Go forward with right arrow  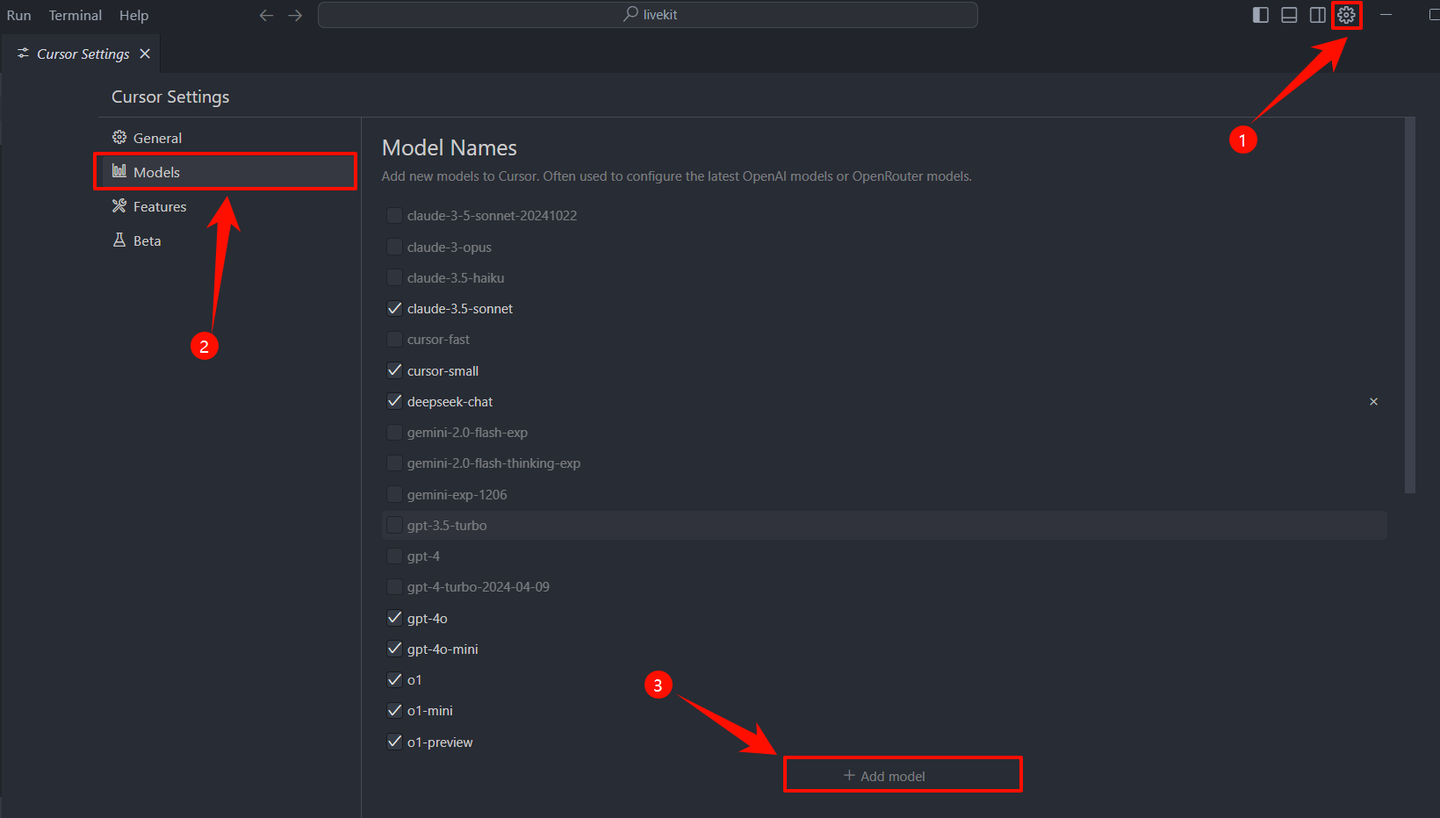(x=295, y=15)
